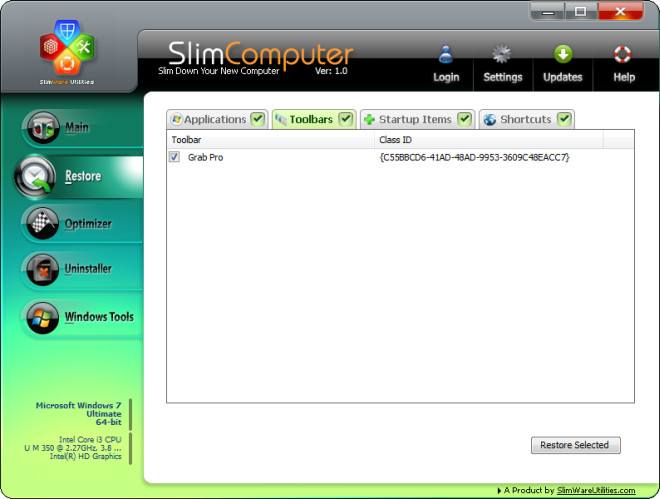Click the Help label

[624, 77]
